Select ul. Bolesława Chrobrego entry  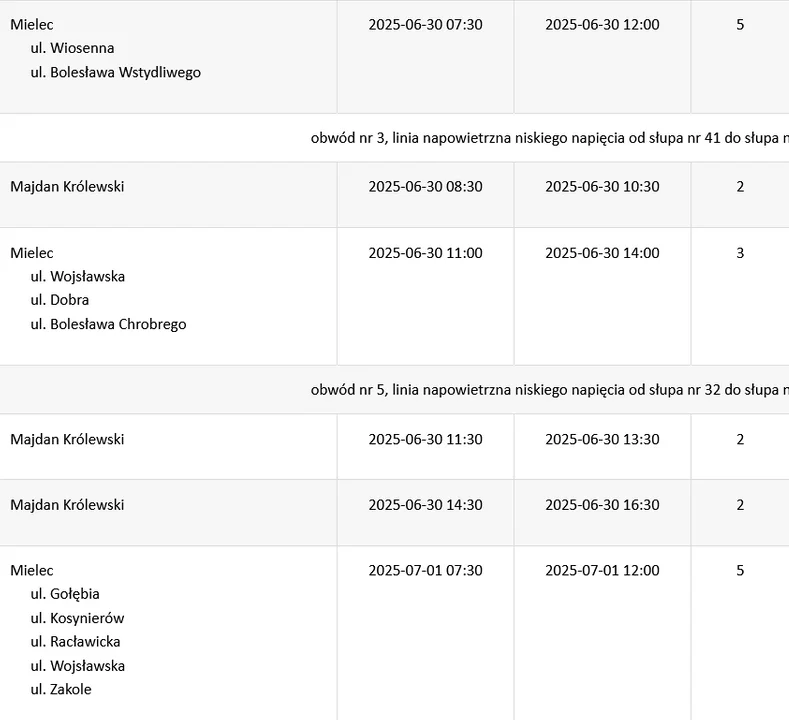[109, 324]
